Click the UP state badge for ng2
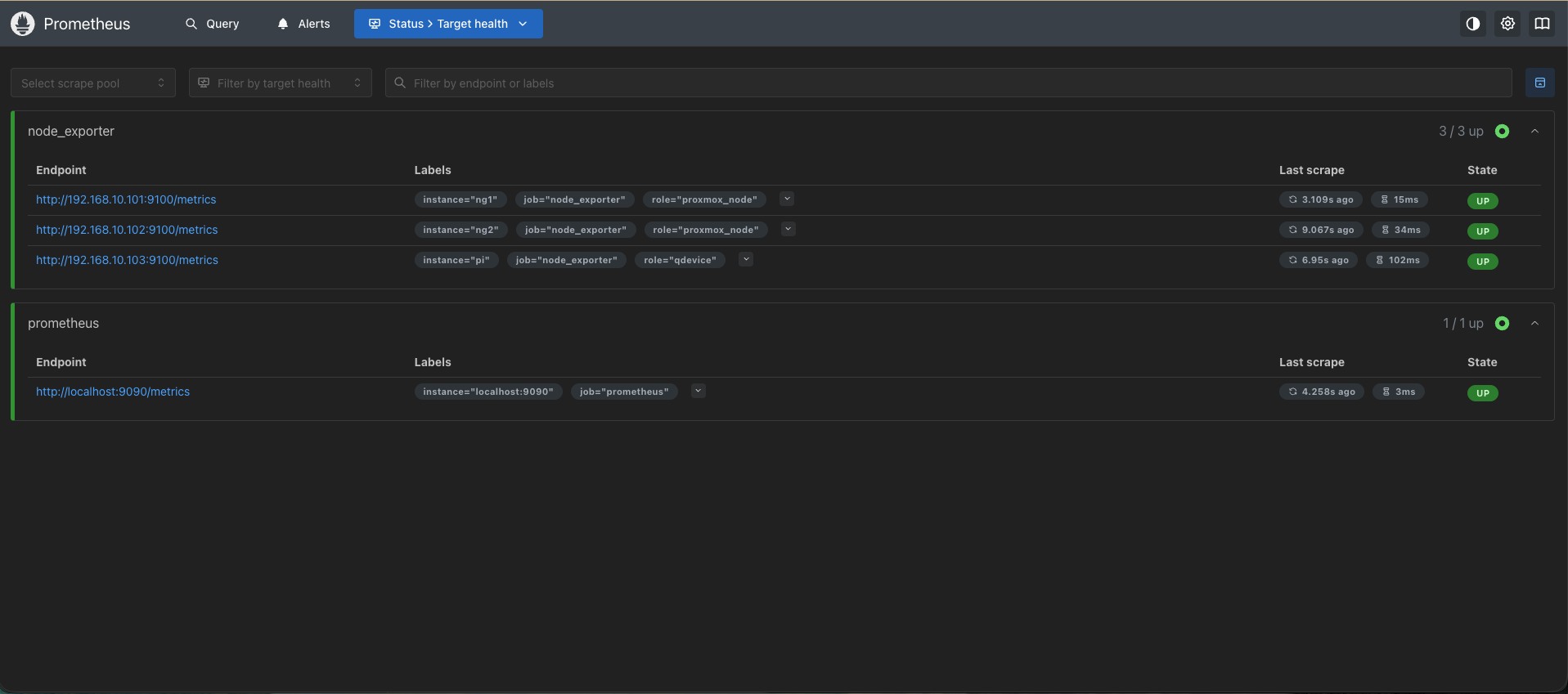The image size is (1568, 694). [x=1483, y=231]
